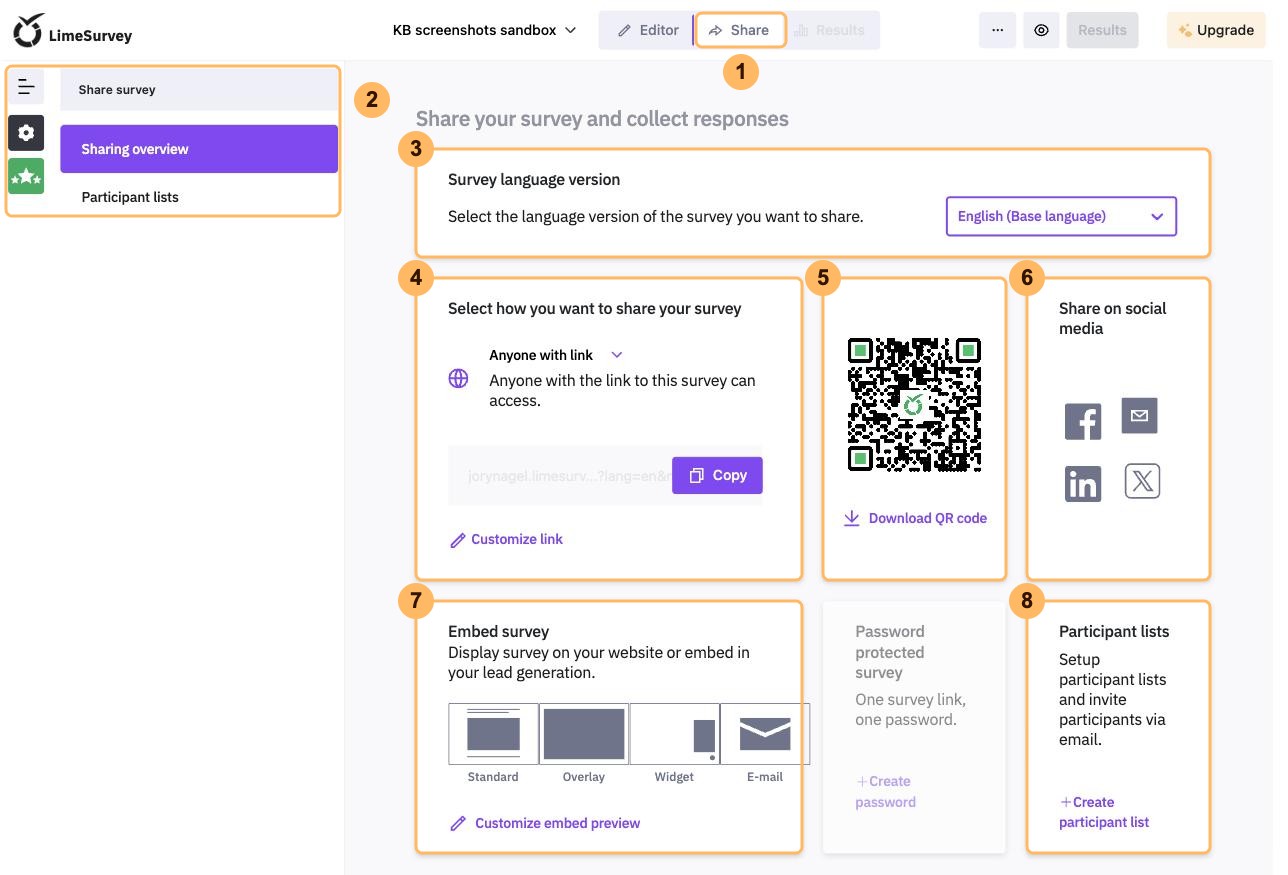
Task: Click the 'Share on social media' title
Action: [x=1113, y=318]
